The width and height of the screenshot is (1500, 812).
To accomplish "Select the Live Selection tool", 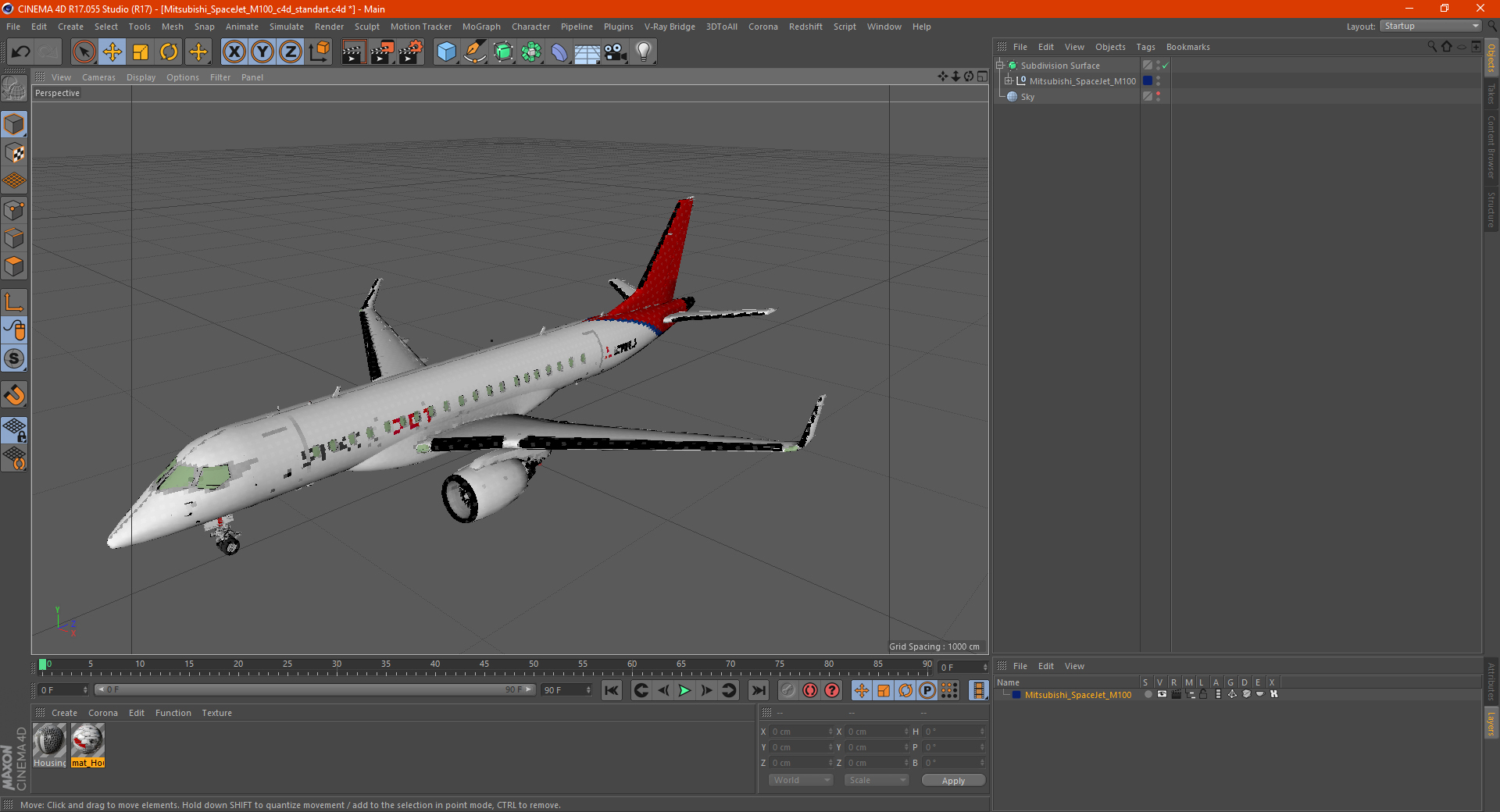I will click(84, 52).
